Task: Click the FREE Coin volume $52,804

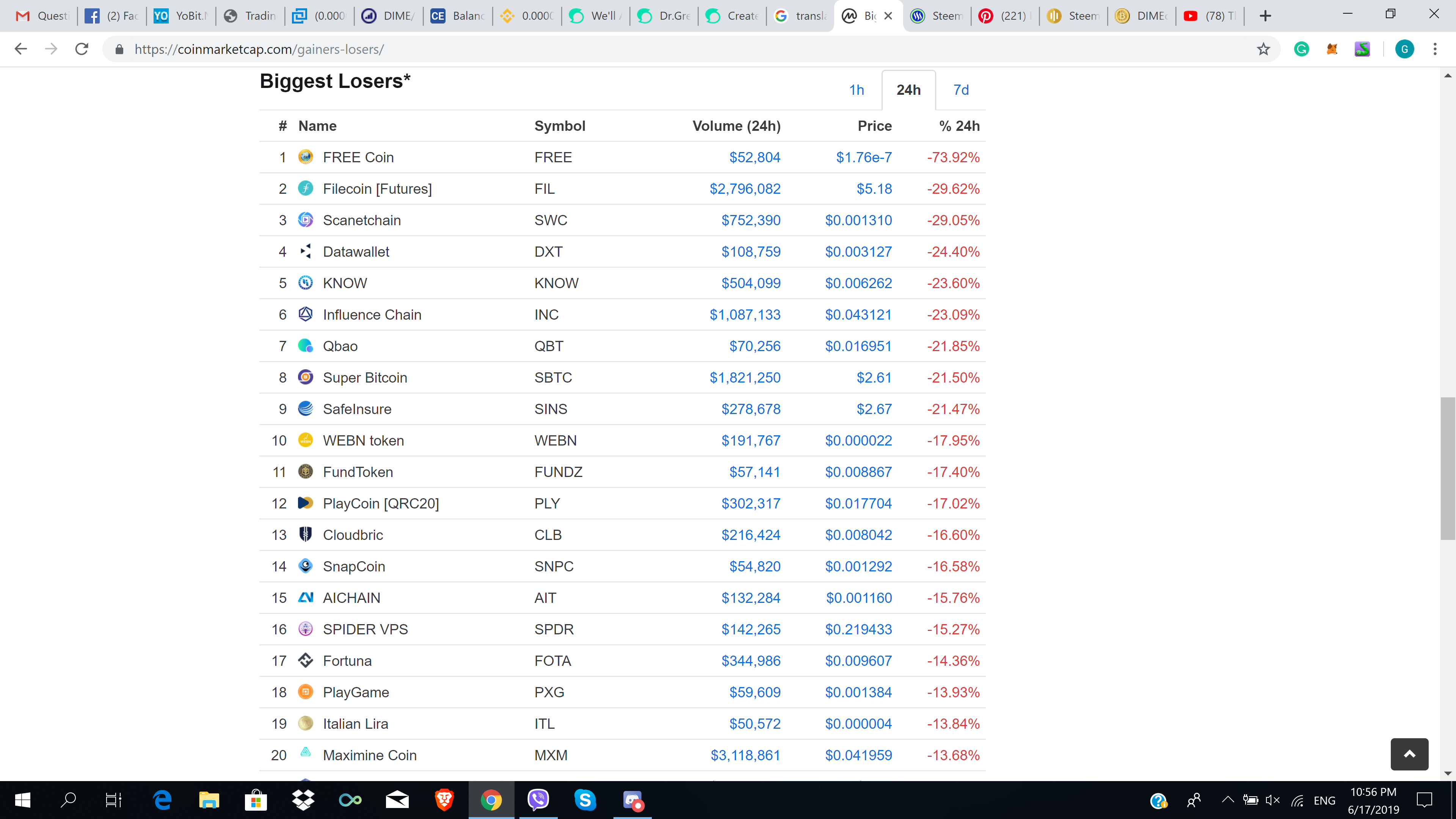Action: click(755, 157)
